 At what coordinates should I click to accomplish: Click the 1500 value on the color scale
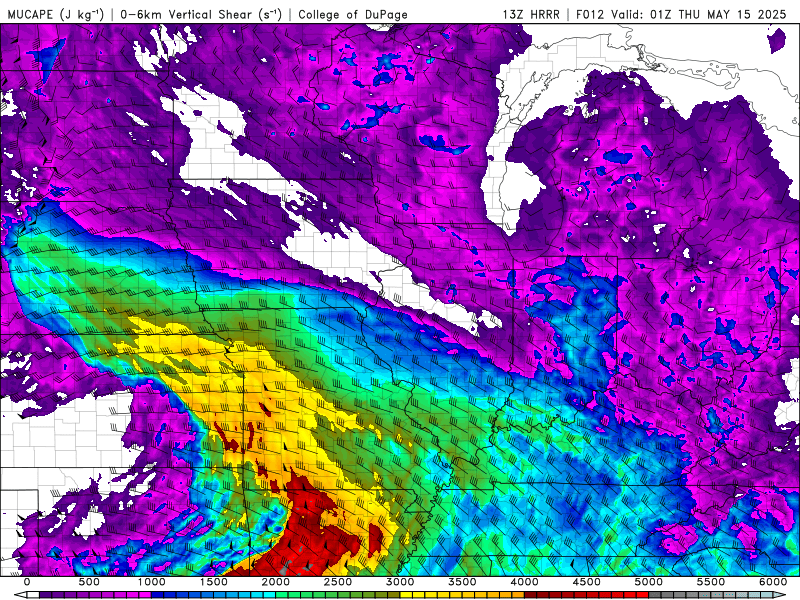(x=213, y=582)
